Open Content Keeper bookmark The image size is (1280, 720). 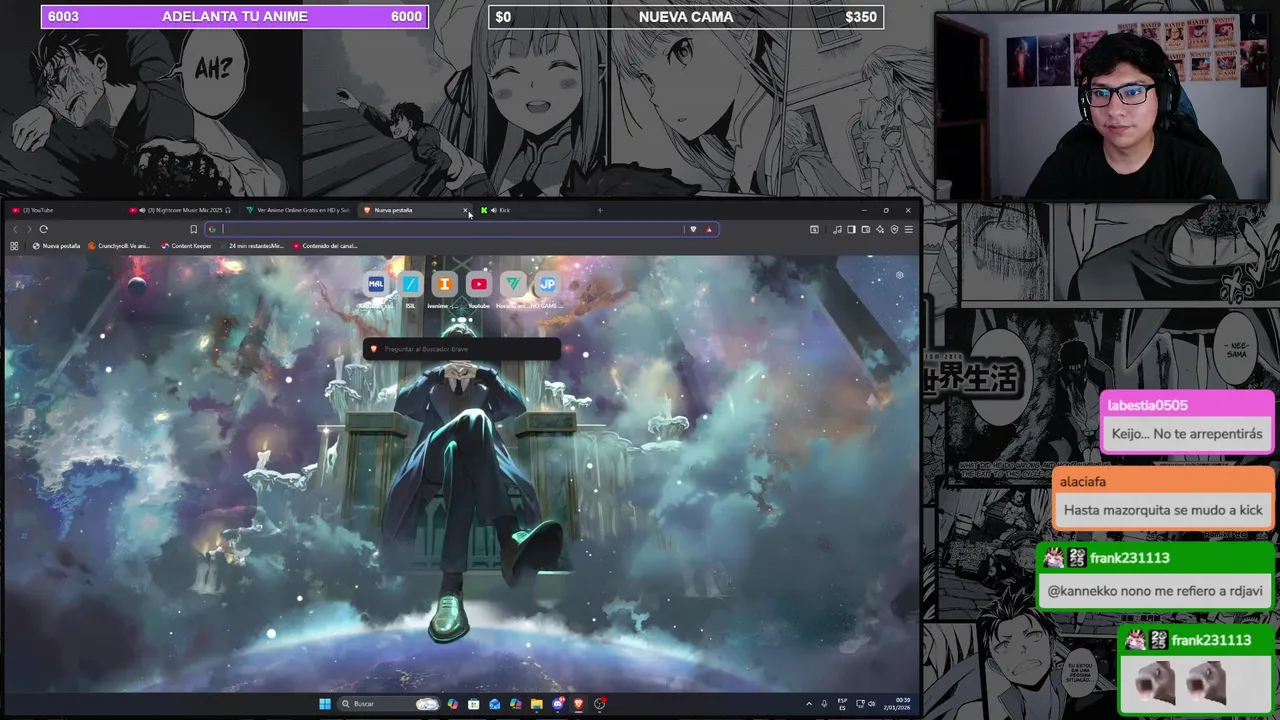point(186,246)
